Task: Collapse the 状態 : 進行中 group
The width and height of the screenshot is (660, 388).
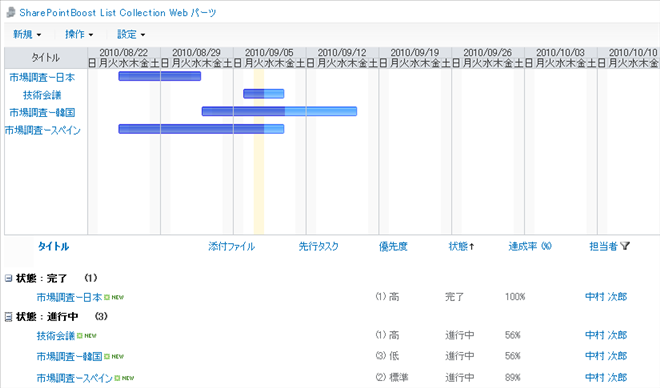Action: pos(8,316)
